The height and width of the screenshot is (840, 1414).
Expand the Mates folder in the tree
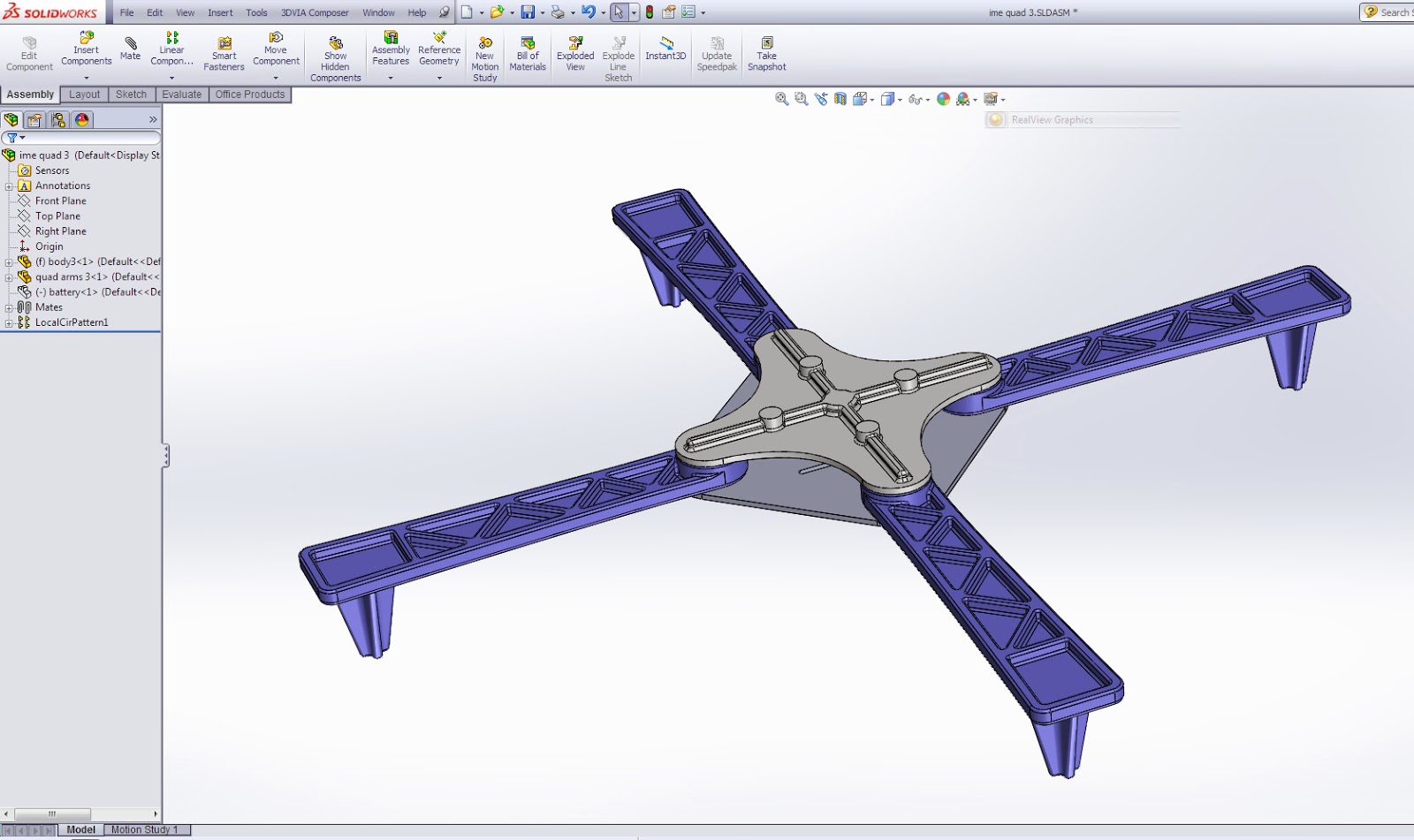[9, 306]
